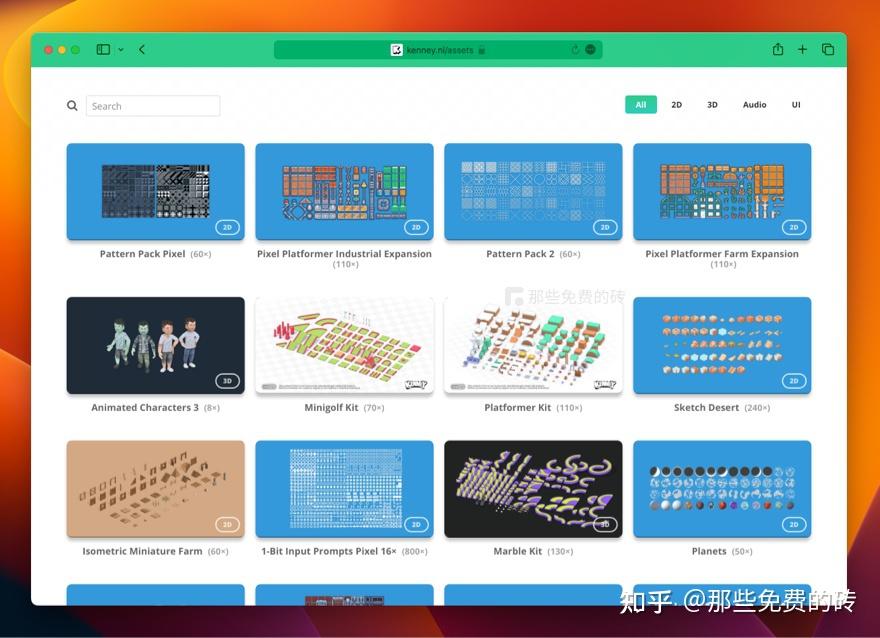
Task: Click the kenney.nl/assets address bar
Action: click(438, 49)
